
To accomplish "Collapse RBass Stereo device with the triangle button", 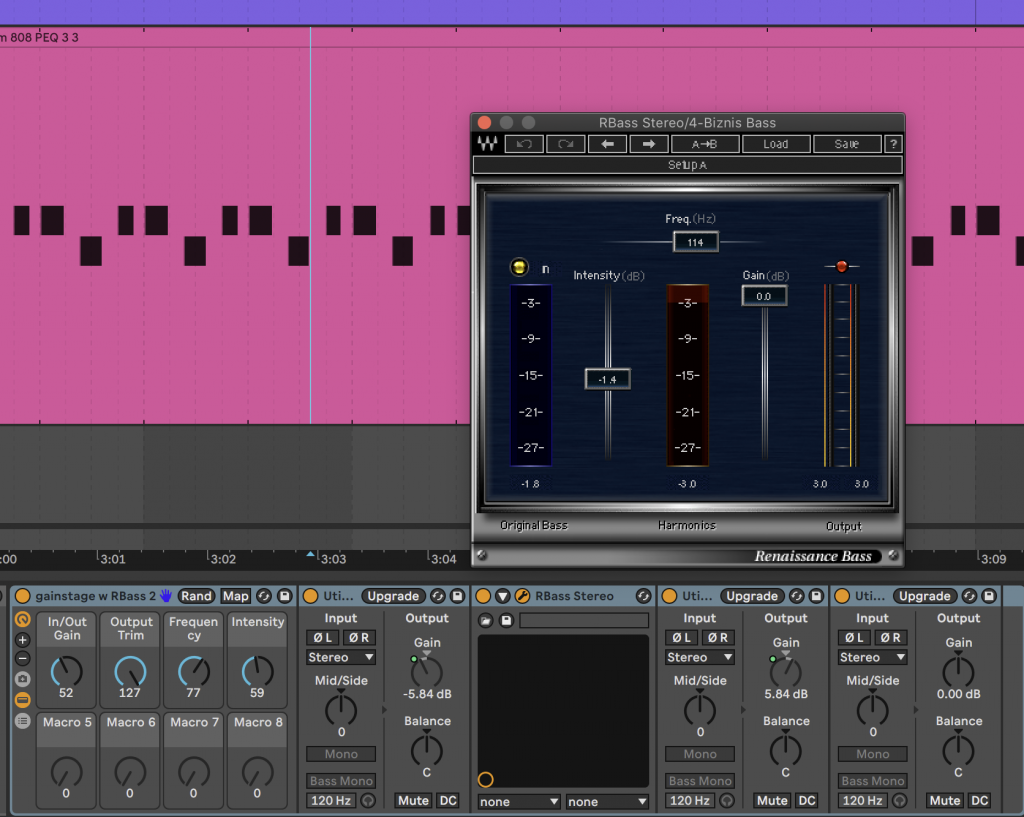I will [503, 596].
